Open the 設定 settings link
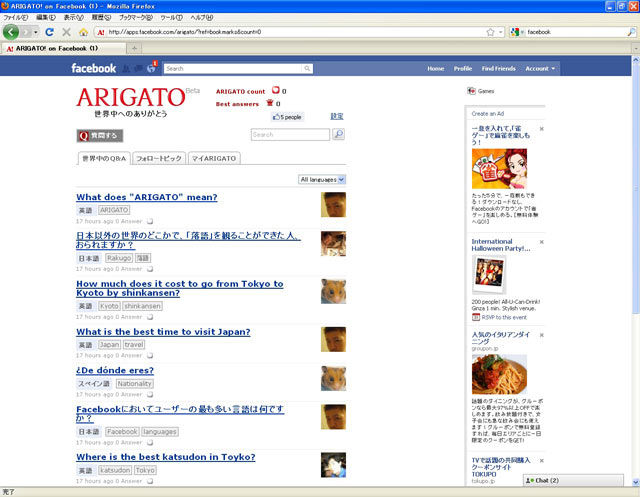This screenshot has width=640, height=497. click(x=337, y=116)
